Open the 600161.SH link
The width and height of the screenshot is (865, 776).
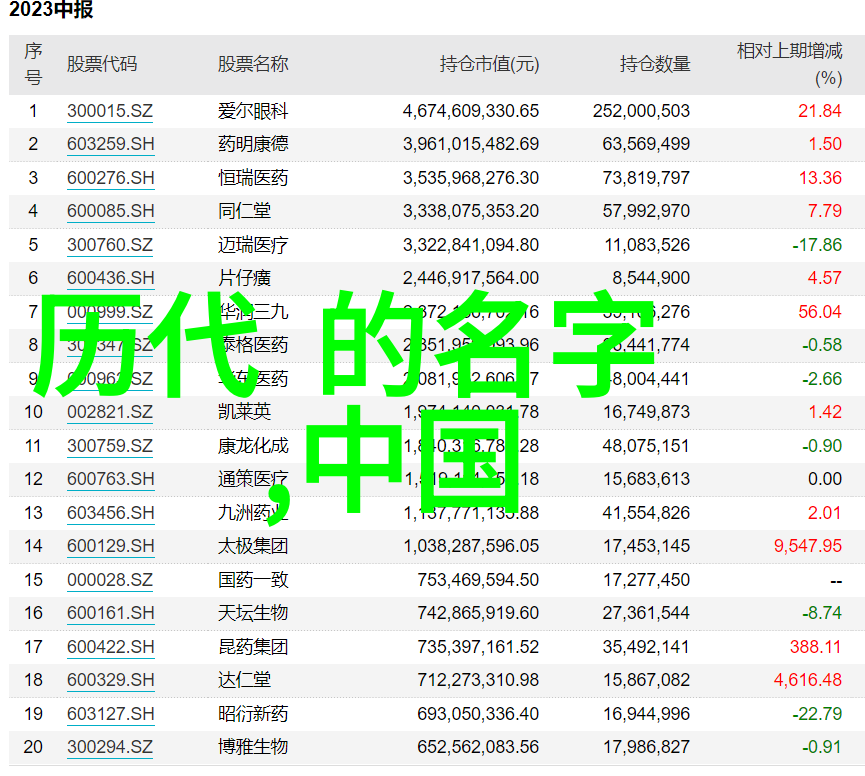coord(111,613)
